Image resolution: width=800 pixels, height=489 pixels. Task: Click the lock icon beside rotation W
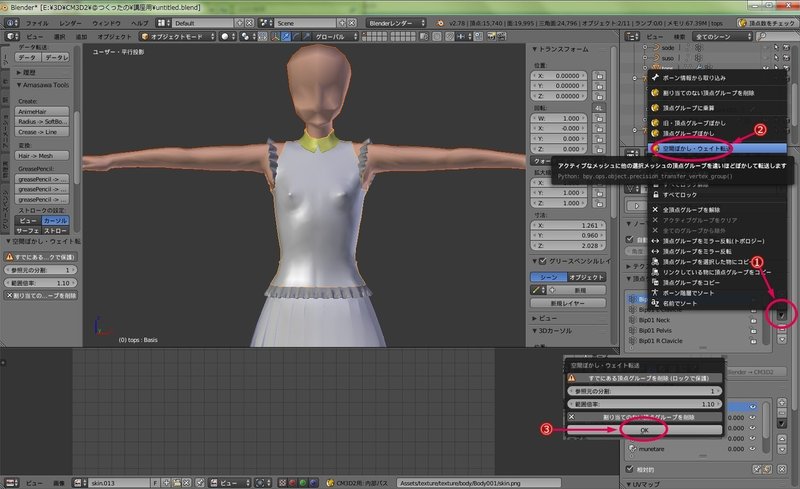(599, 118)
